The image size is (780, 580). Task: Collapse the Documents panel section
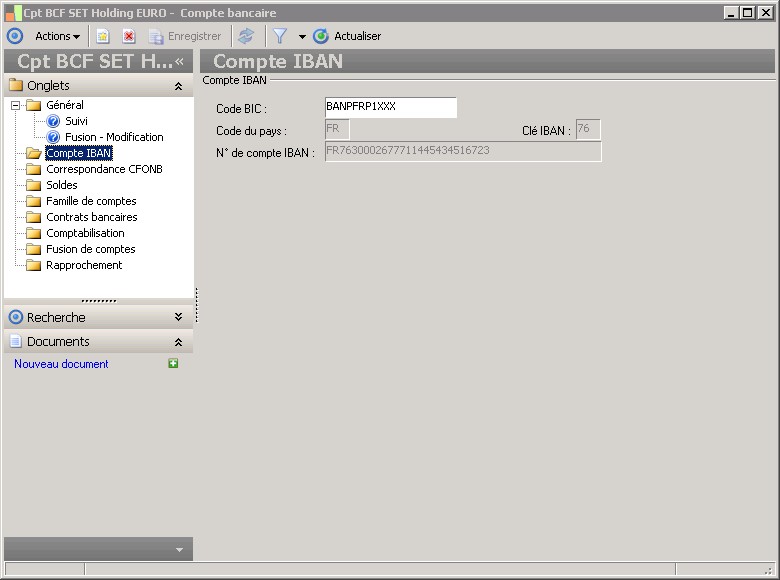(178, 342)
